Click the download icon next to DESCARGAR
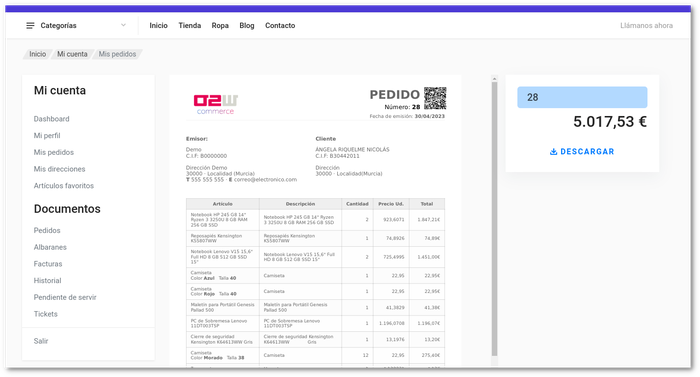Screen dimensions: 700x377 click(554, 152)
